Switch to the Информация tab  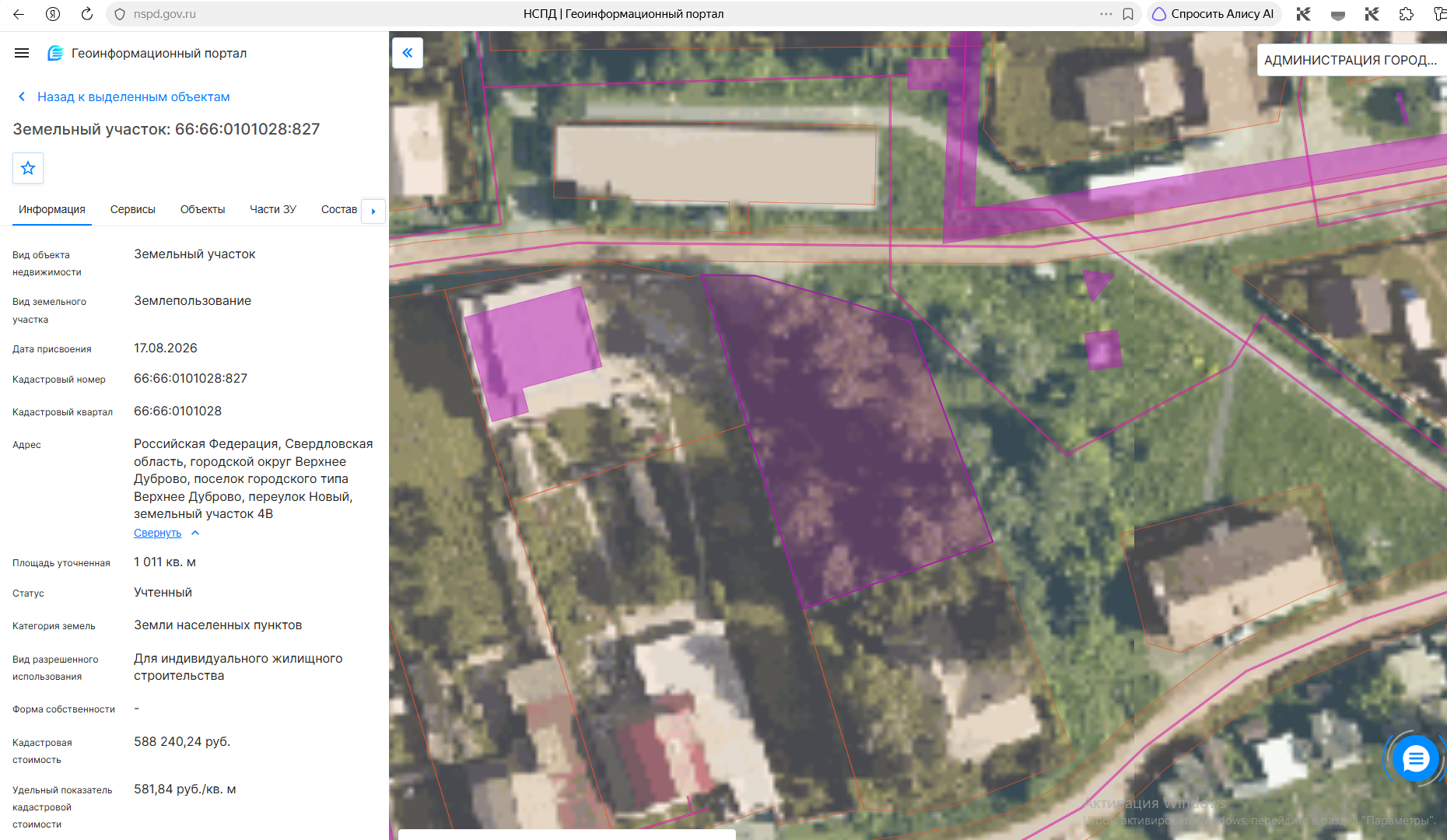(x=52, y=209)
